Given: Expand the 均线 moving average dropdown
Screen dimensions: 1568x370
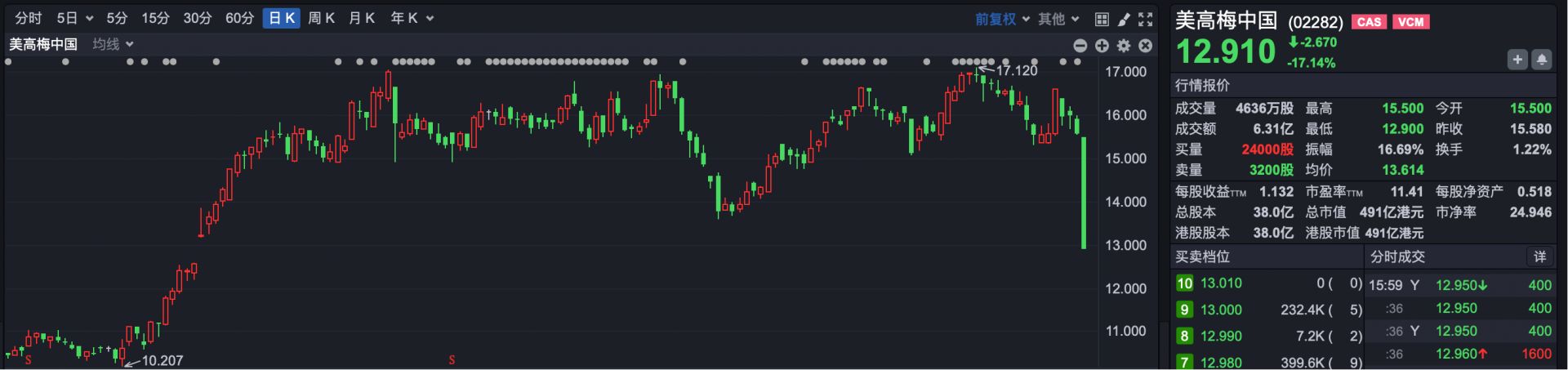Looking at the screenshot, I should point(113,44).
